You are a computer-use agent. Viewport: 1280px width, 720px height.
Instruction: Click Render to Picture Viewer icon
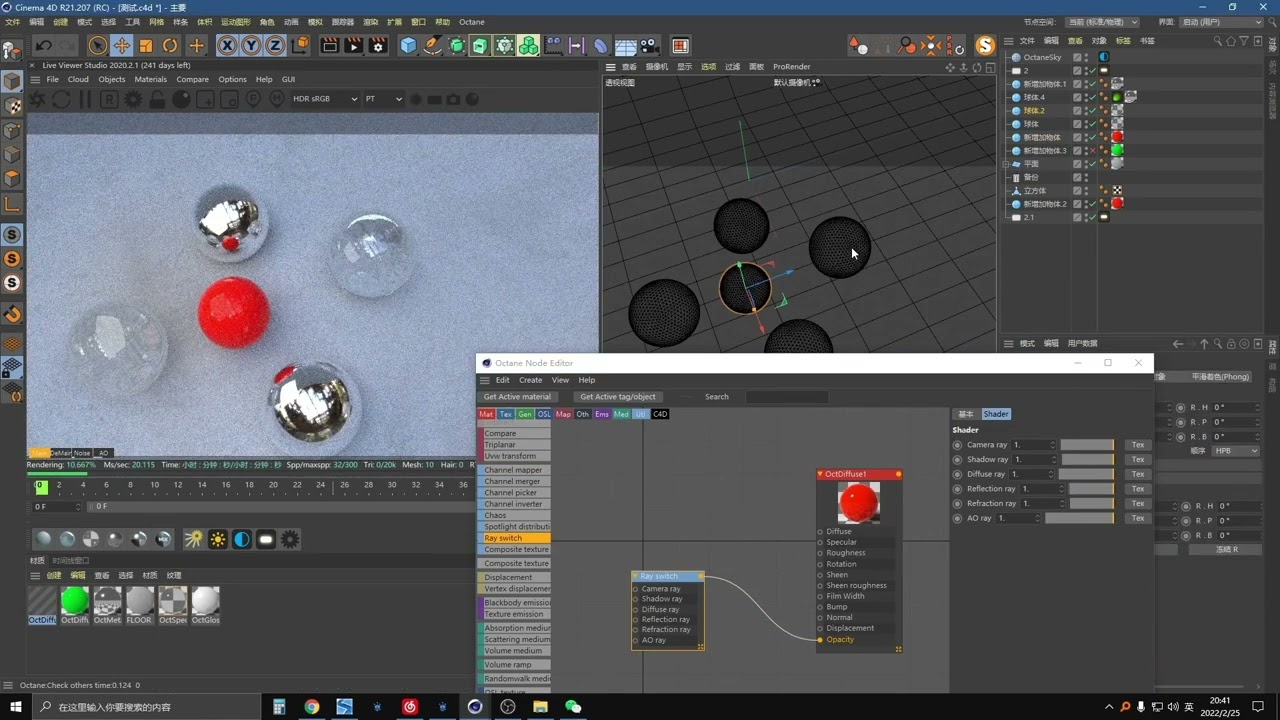tap(354, 46)
